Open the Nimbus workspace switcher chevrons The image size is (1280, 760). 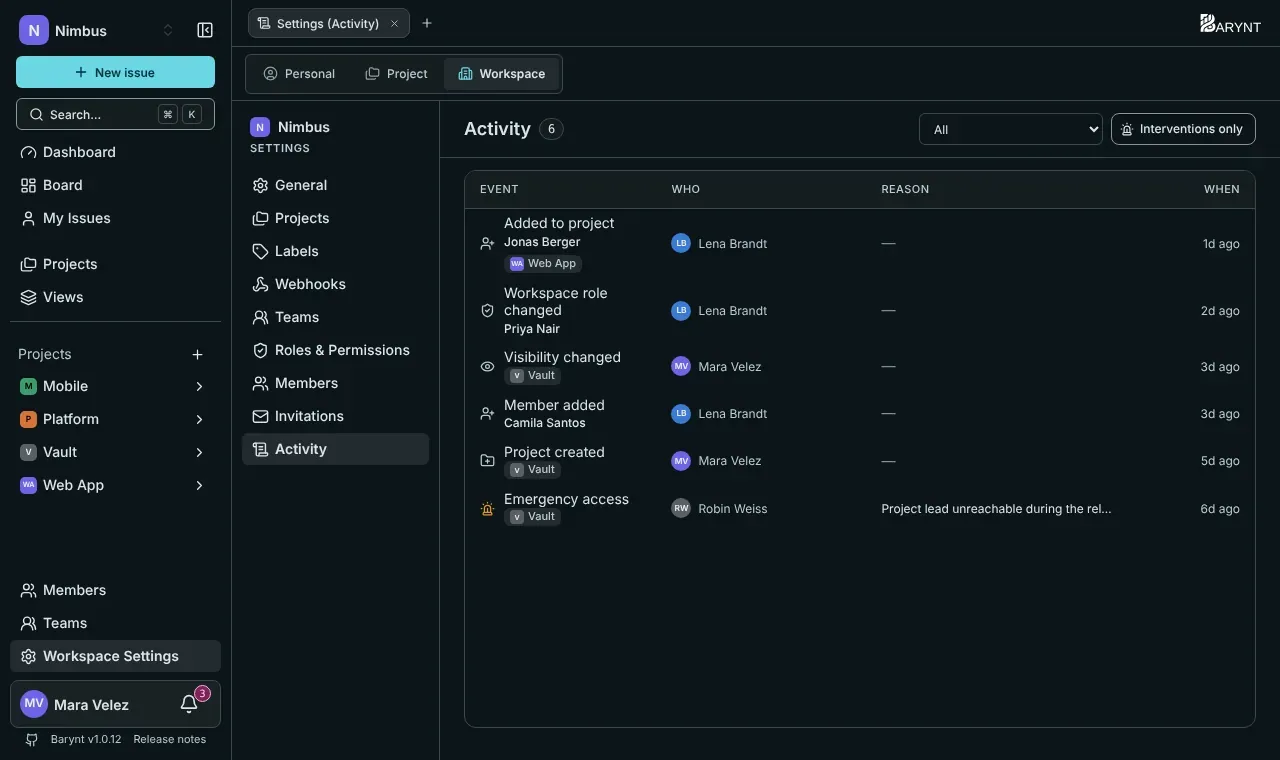click(x=168, y=30)
